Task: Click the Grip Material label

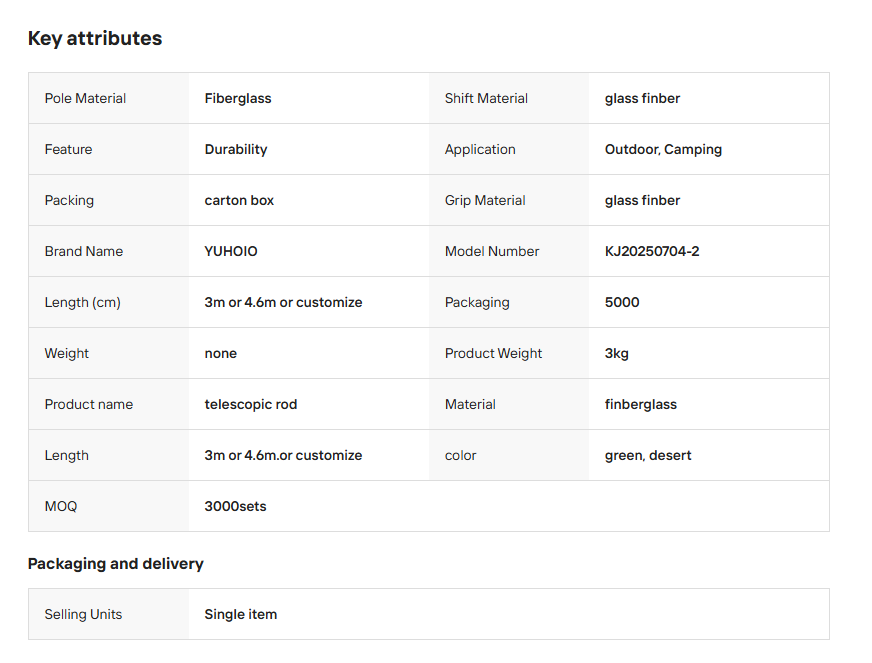Action: pos(485,200)
